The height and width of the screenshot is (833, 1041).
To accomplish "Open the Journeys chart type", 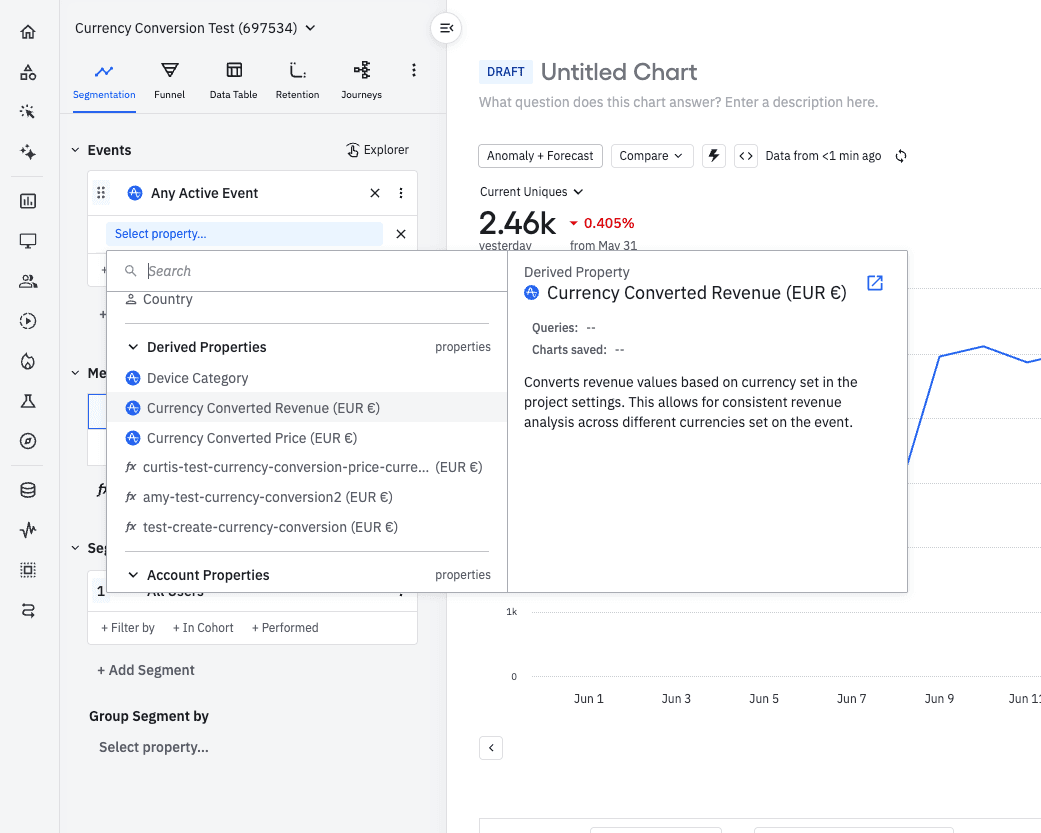I will (x=361, y=79).
